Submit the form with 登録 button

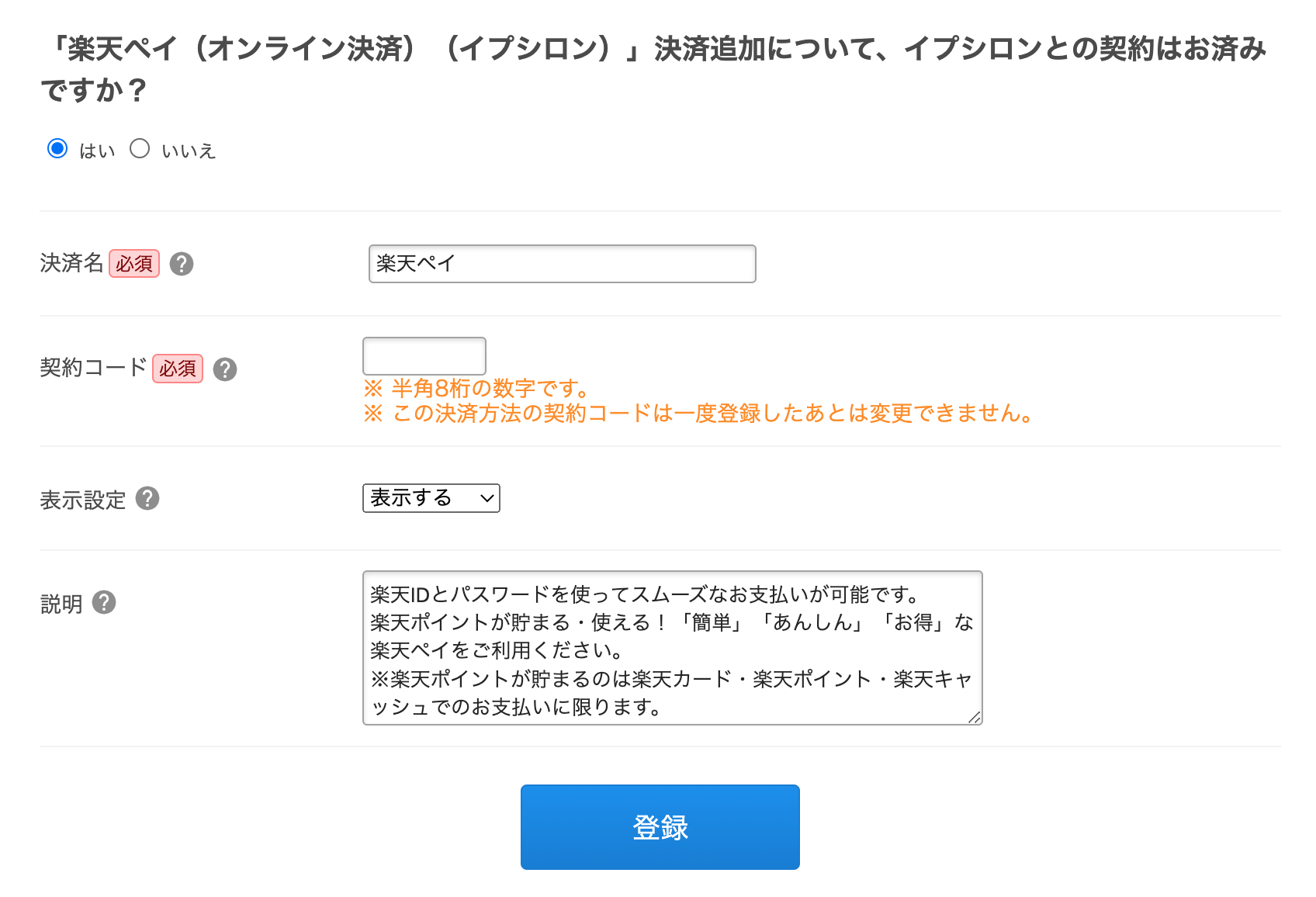coord(660,827)
